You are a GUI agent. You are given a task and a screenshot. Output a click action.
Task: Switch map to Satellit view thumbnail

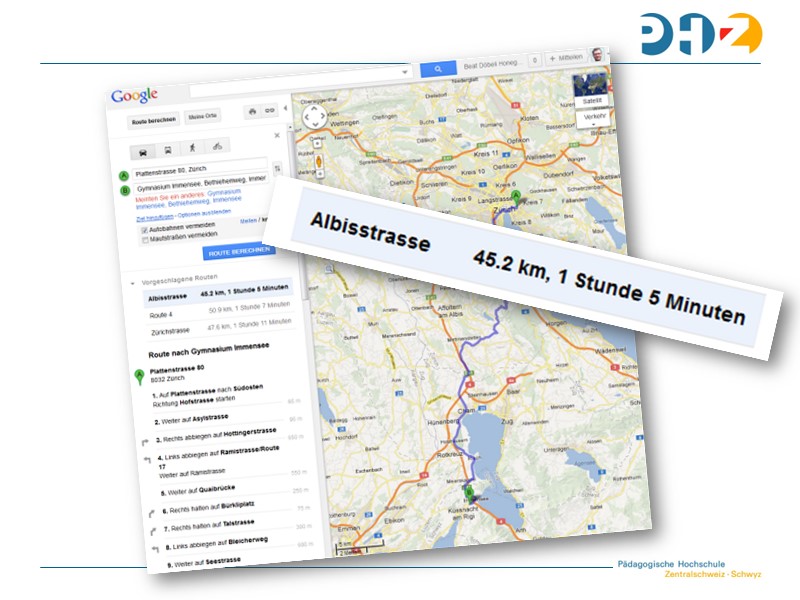(590, 88)
